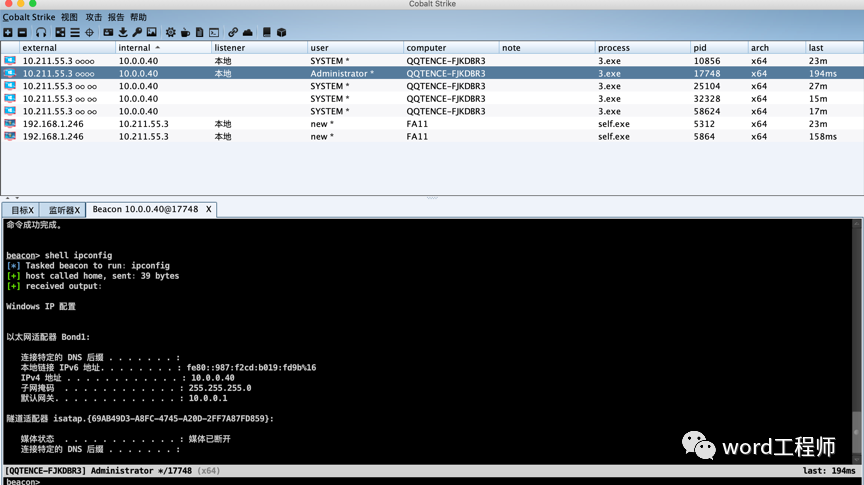Select the Beacon 10.0.0.40@17748 tab

tap(145, 209)
